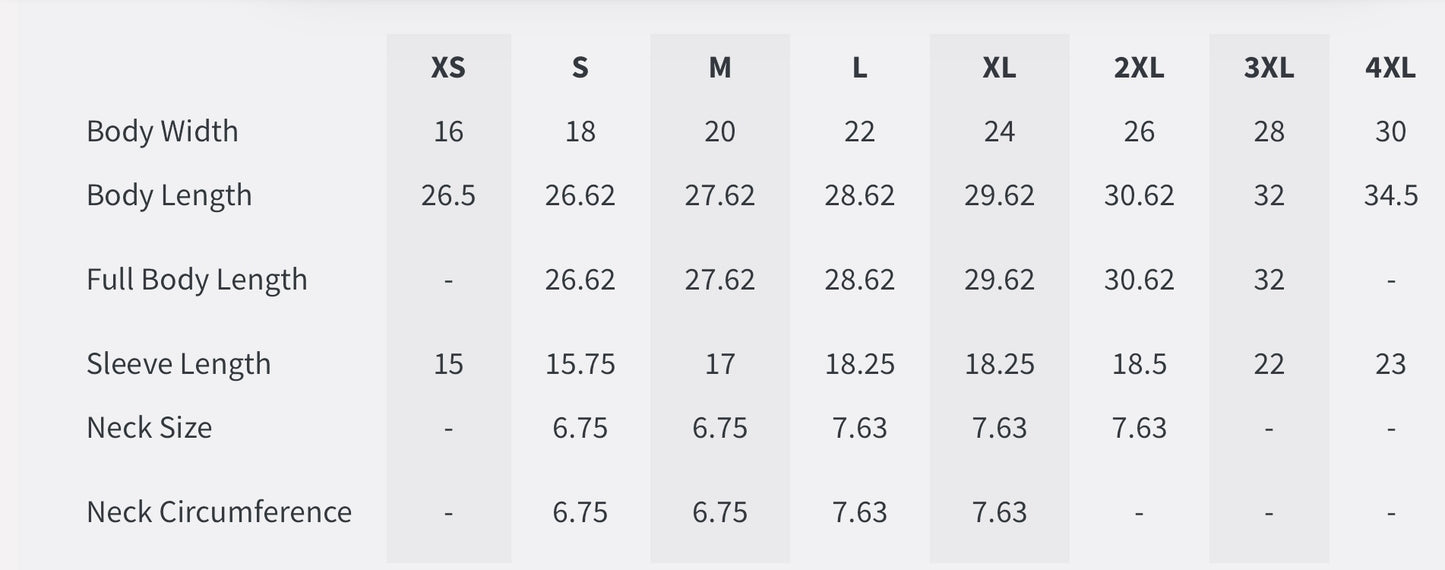The image size is (1445, 570).
Task: Select the Body Width row label
Action: point(162,131)
